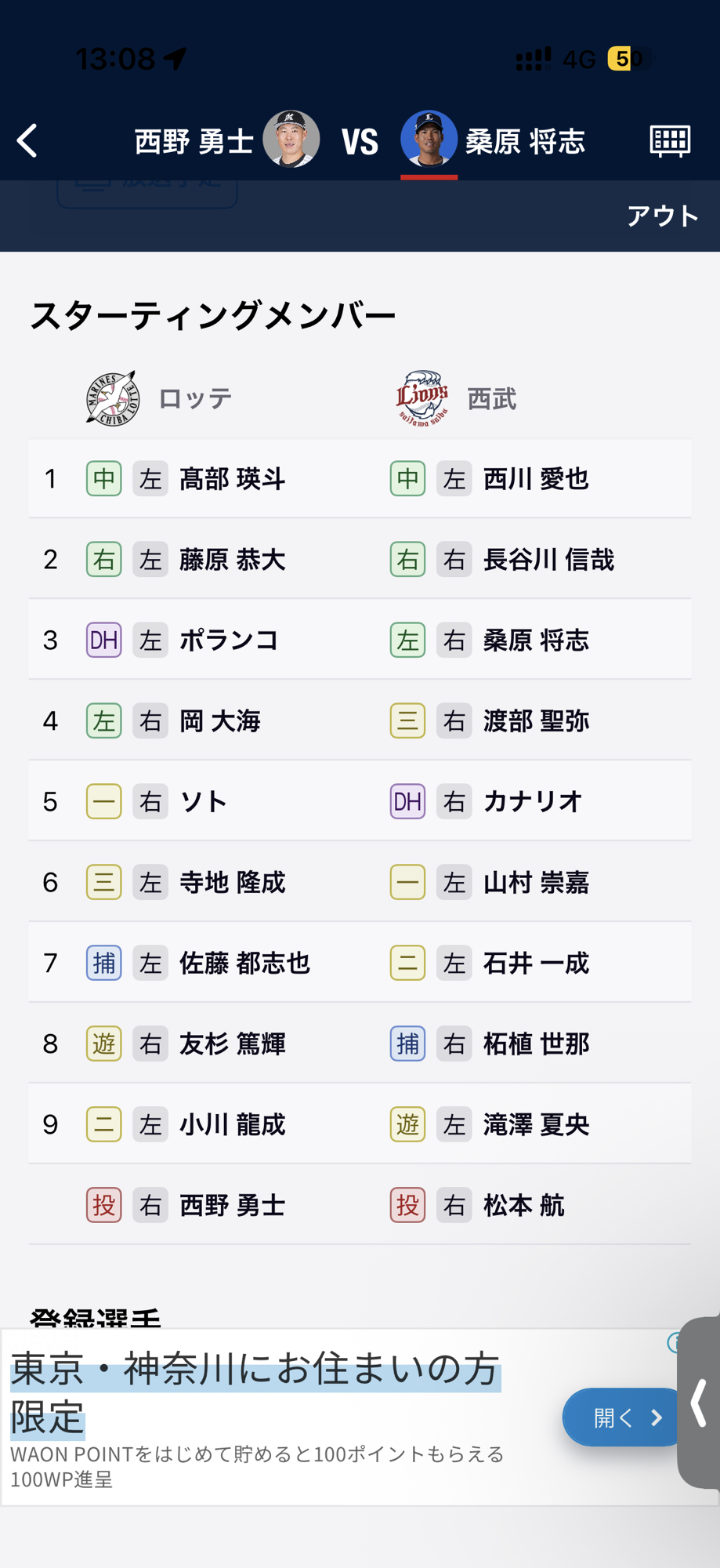Screen dimensions: 720x1568
Task: Tap pitcher 西野 勇士's photo
Action: point(291,140)
